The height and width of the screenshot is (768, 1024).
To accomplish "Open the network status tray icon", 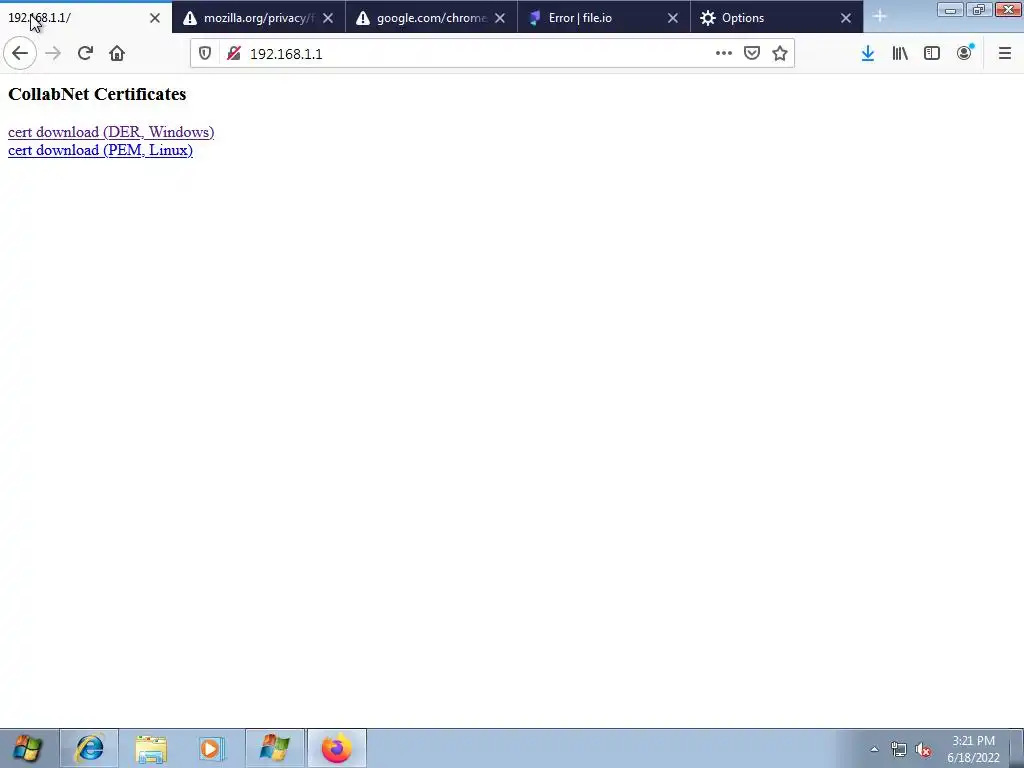I will click(x=899, y=750).
